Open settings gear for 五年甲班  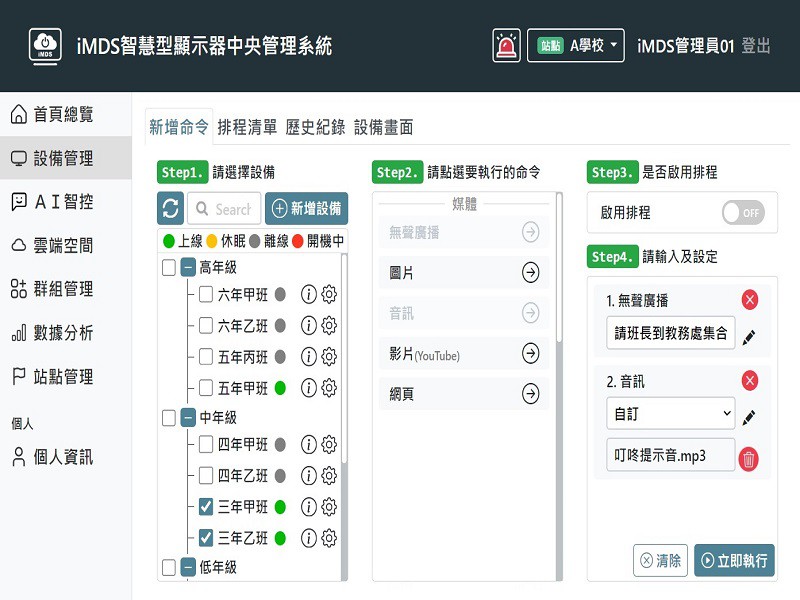coord(329,388)
